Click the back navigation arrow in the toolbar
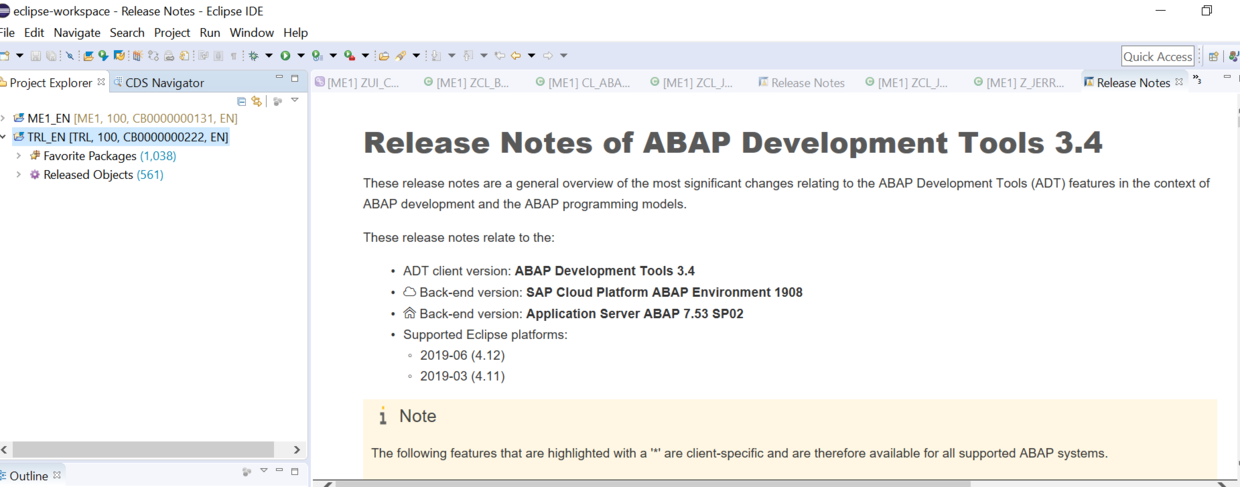Screen dimensions: 1240x487 point(516,56)
